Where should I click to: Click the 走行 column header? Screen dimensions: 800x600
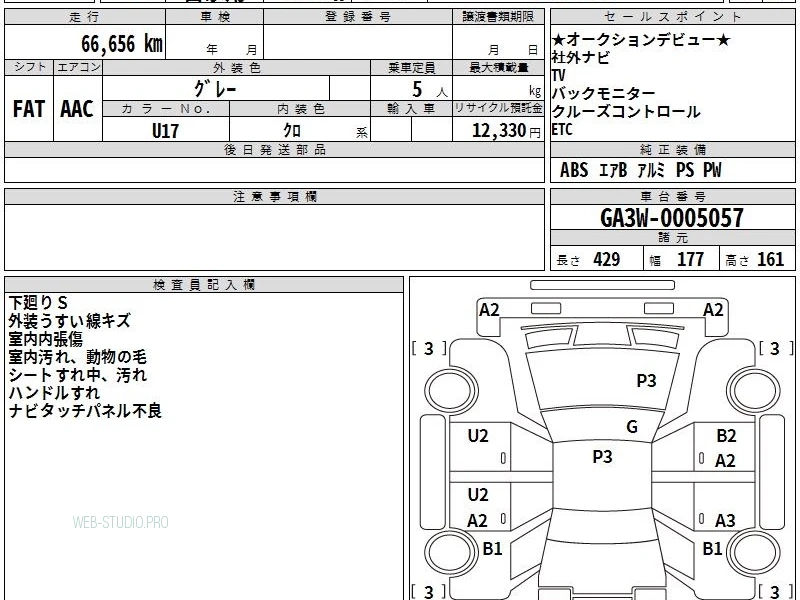tap(85, 17)
